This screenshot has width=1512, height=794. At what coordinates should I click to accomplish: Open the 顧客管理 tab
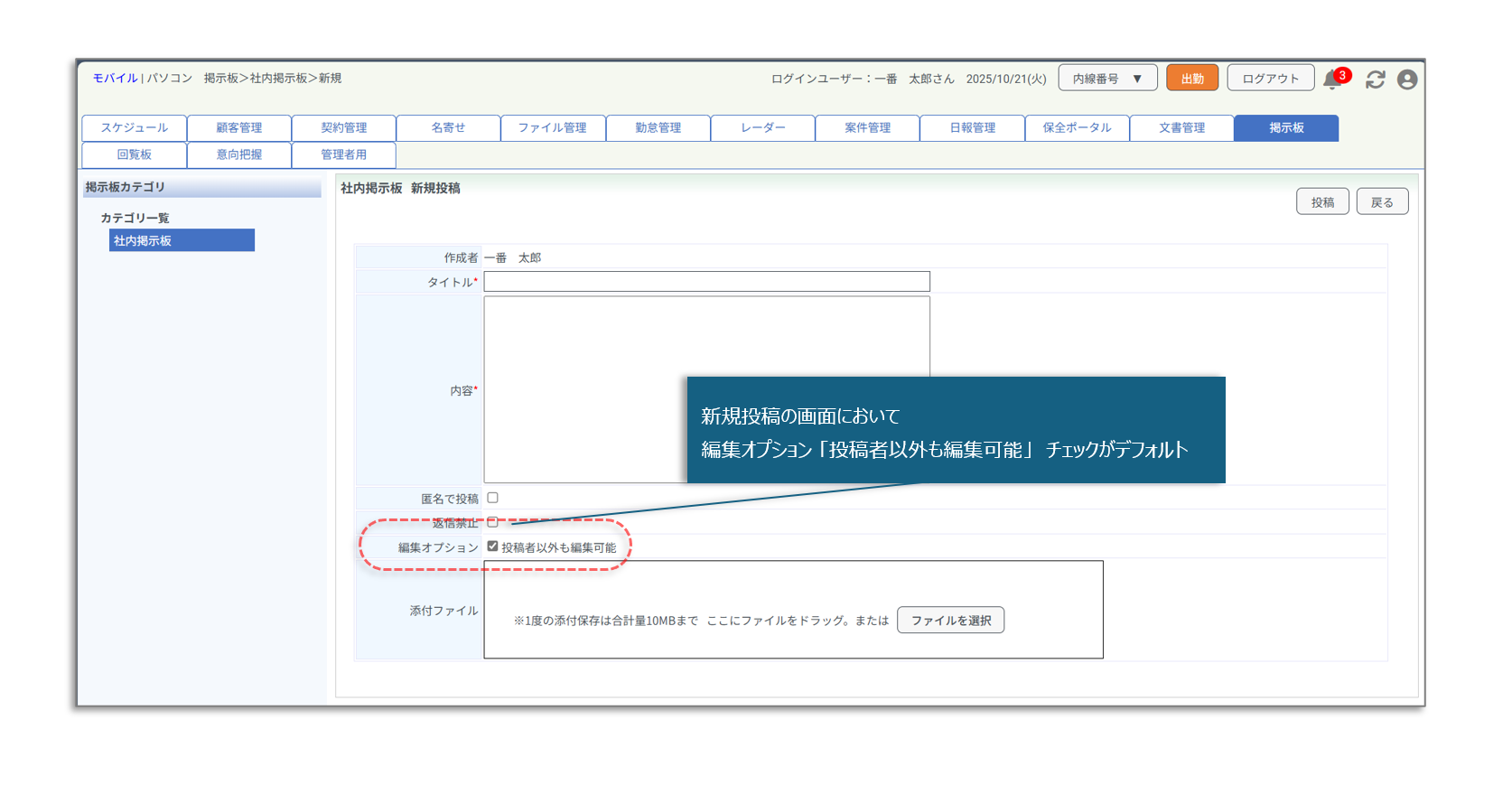[x=238, y=128]
